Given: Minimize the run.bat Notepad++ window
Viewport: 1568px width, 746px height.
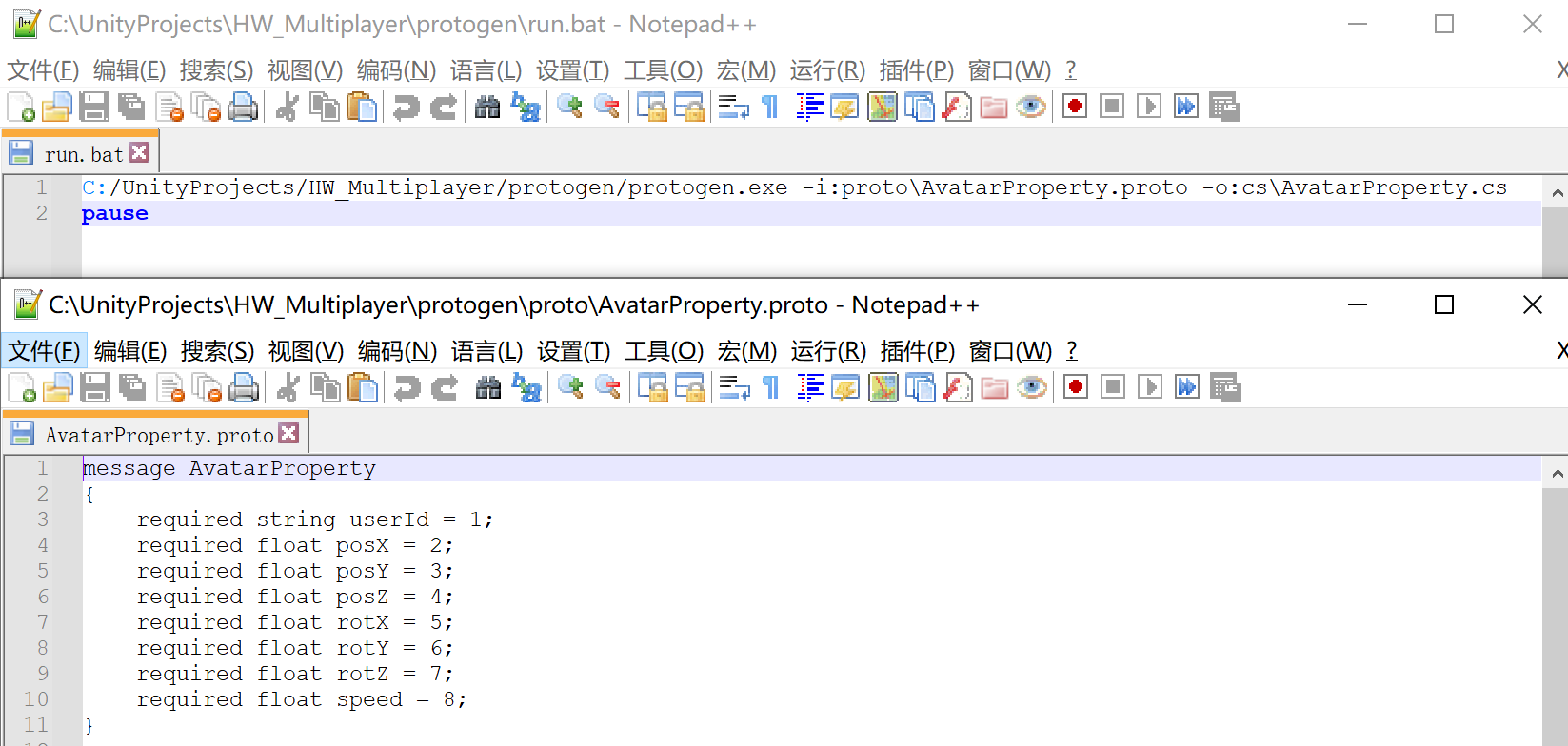Looking at the screenshot, I should [x=1358, y=24].
